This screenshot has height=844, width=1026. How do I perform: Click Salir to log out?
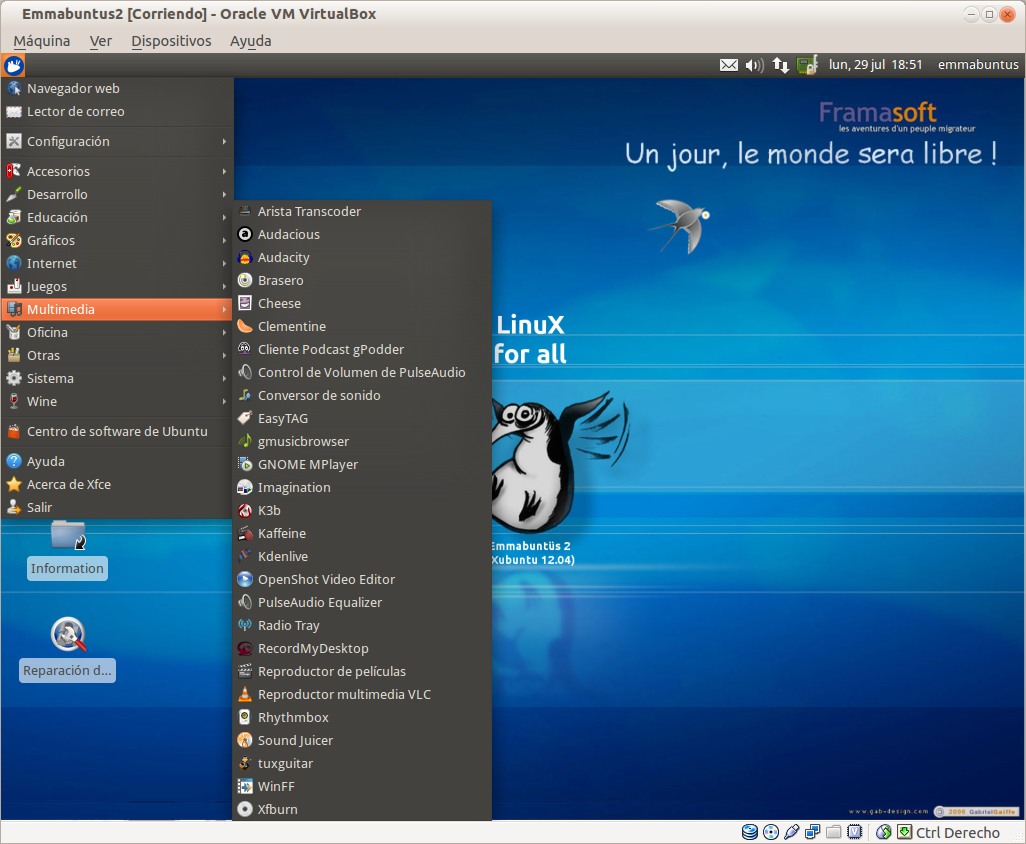(40, 507)
